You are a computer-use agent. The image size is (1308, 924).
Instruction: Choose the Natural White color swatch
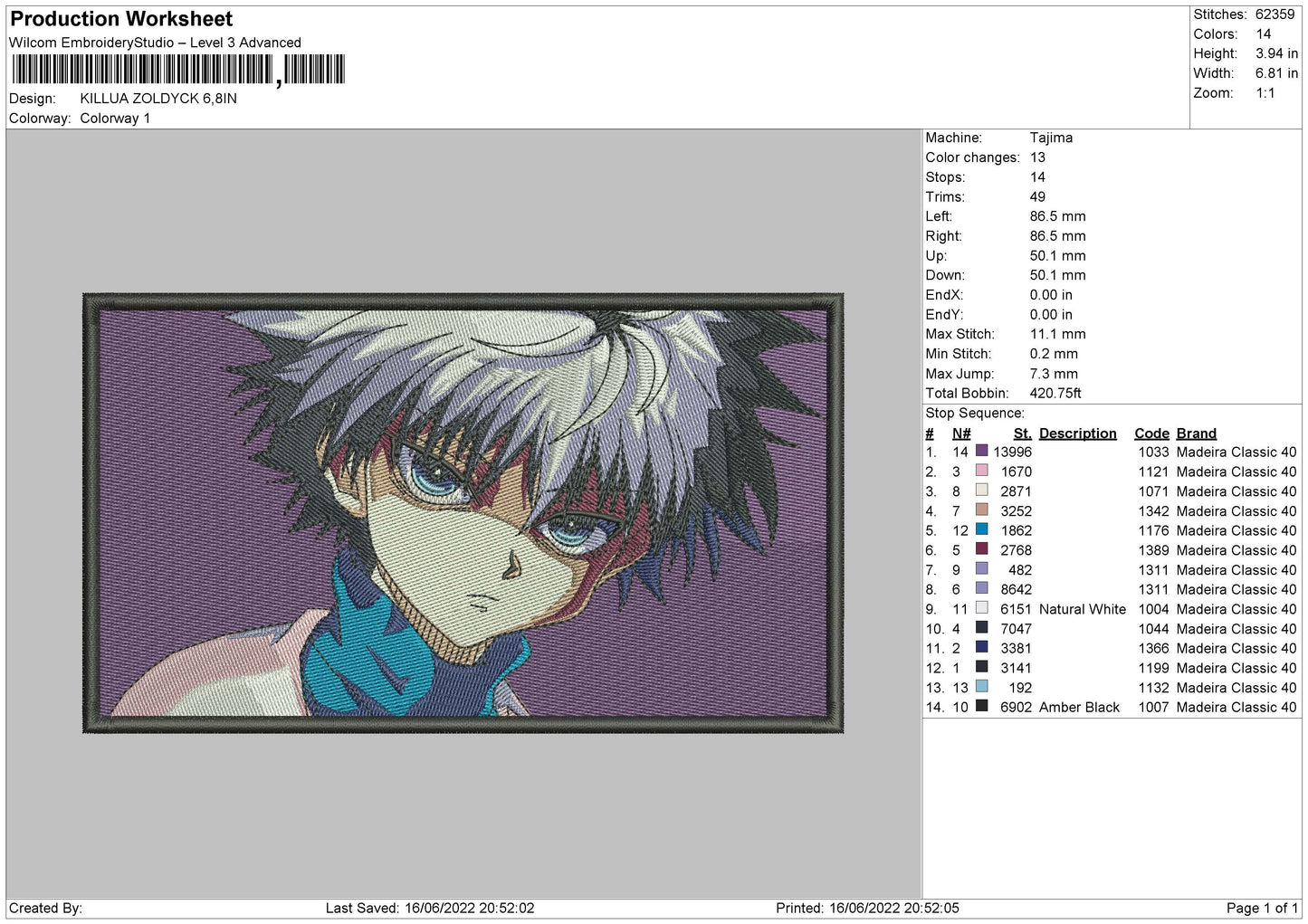[981, 609]
